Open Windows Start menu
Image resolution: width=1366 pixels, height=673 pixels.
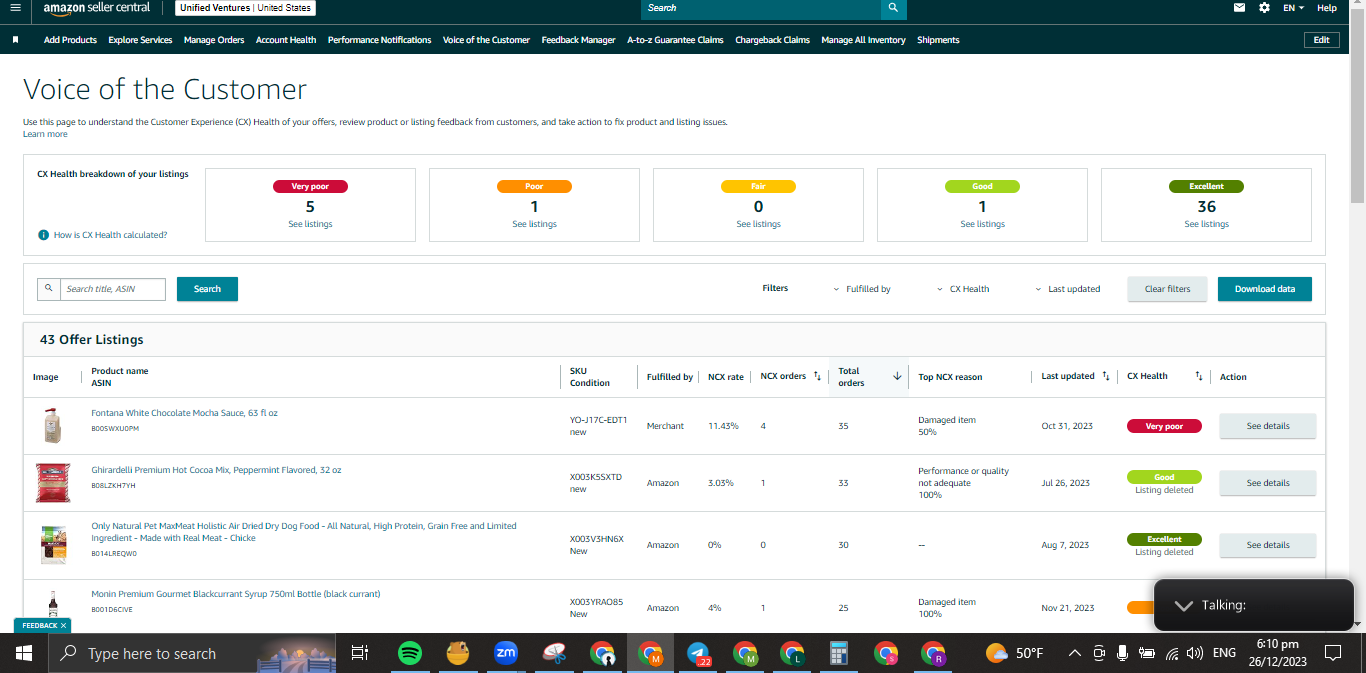tap(24, 653)
